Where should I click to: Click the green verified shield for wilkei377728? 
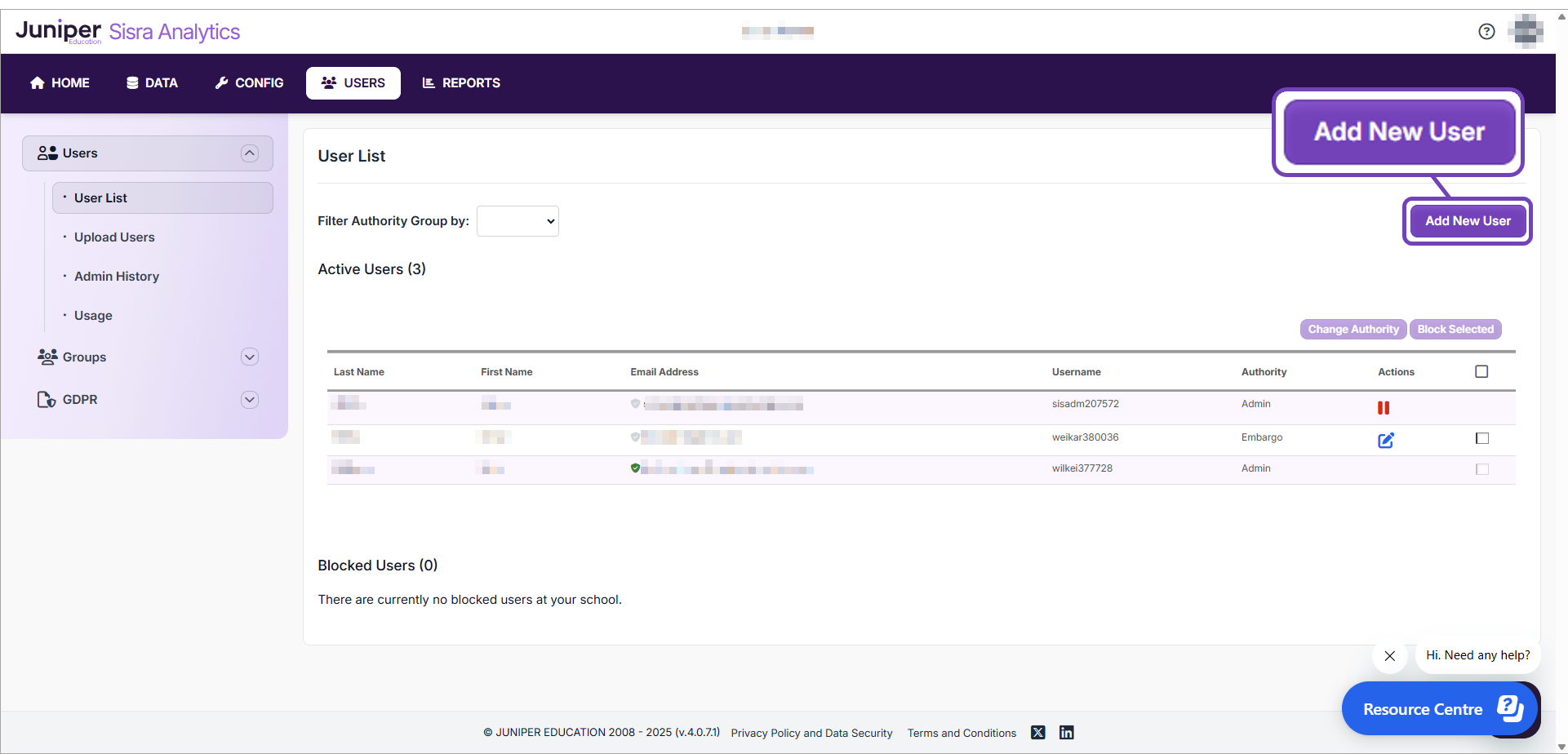635,468
